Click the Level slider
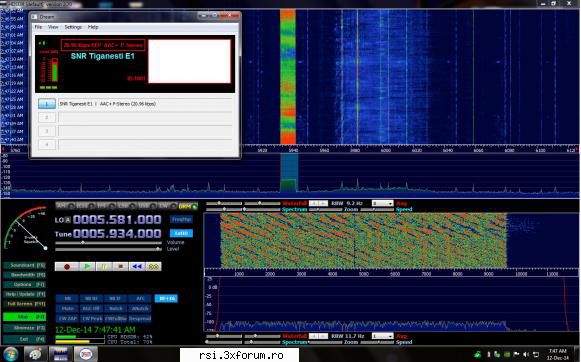The height and width of the screenshot is (362, 581). point(109,249)
